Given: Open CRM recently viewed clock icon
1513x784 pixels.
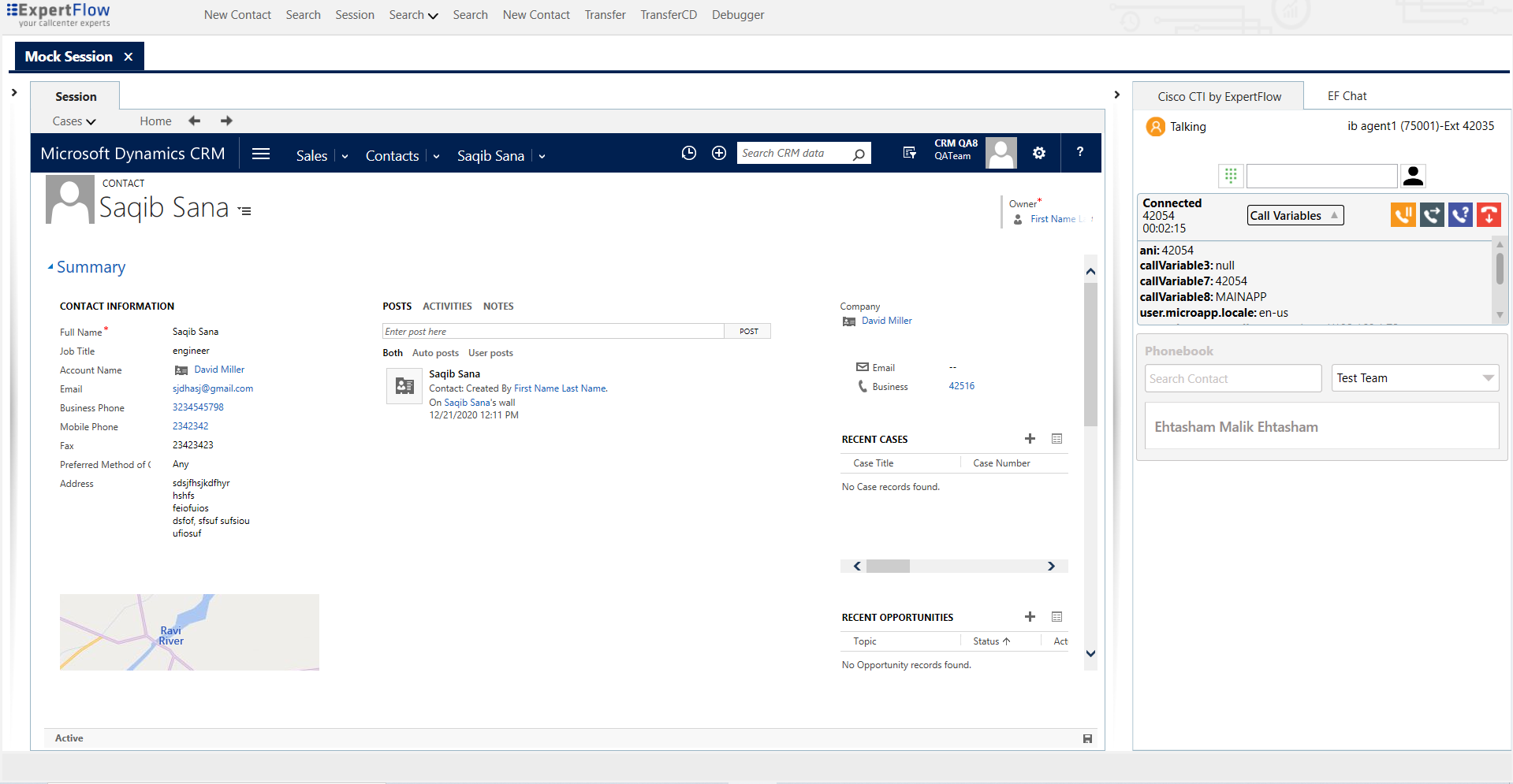Looking at the screenshot, I should (689, 153).
